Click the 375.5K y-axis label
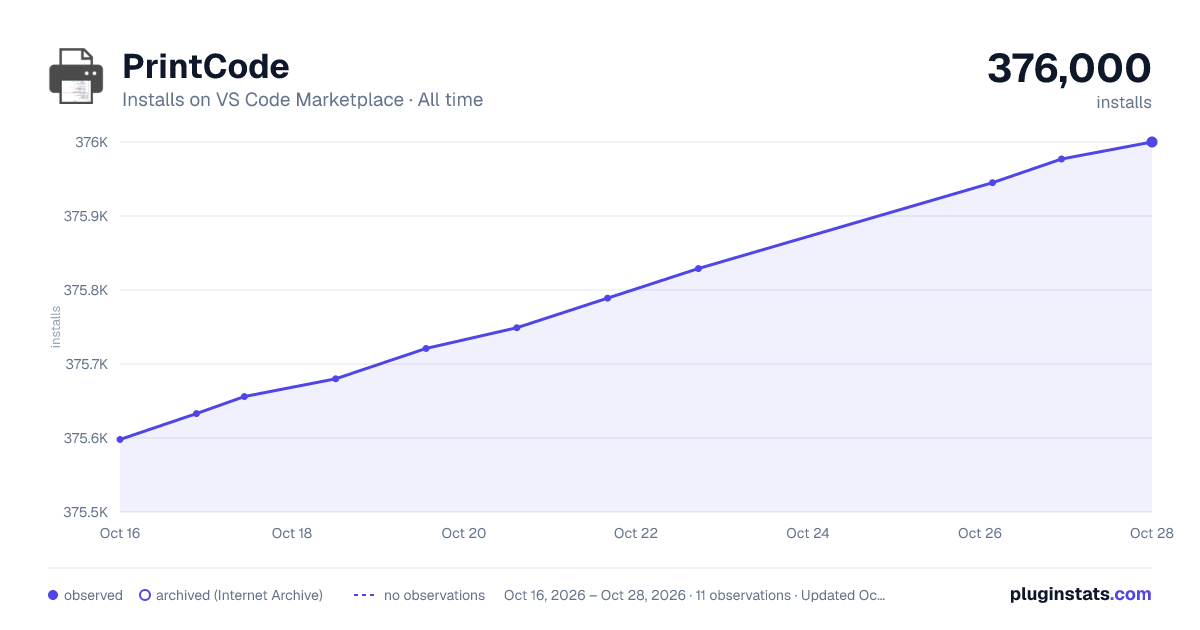 click(x=86, y=512)
